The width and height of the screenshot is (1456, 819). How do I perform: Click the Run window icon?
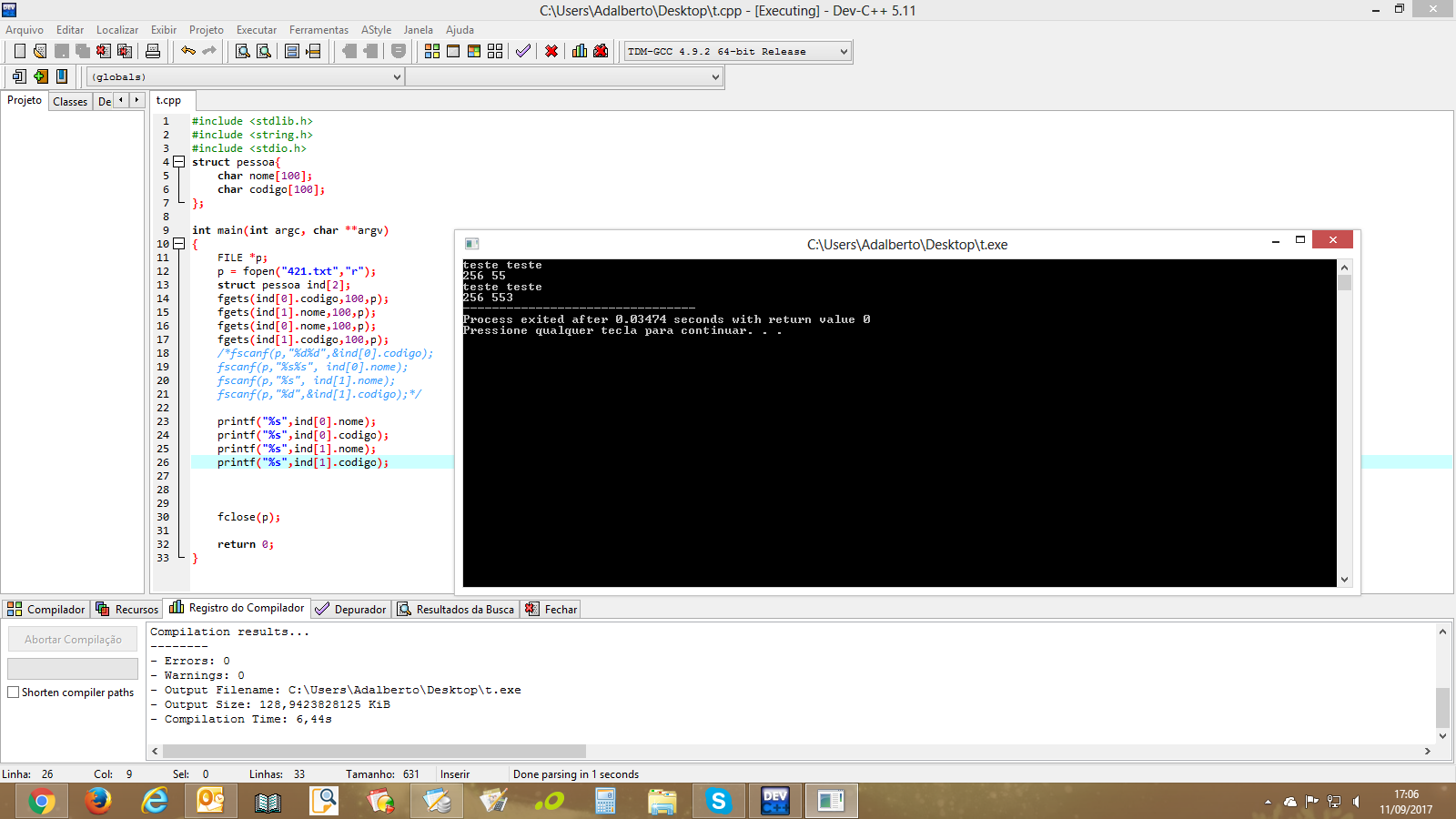(x=453, y=51)
